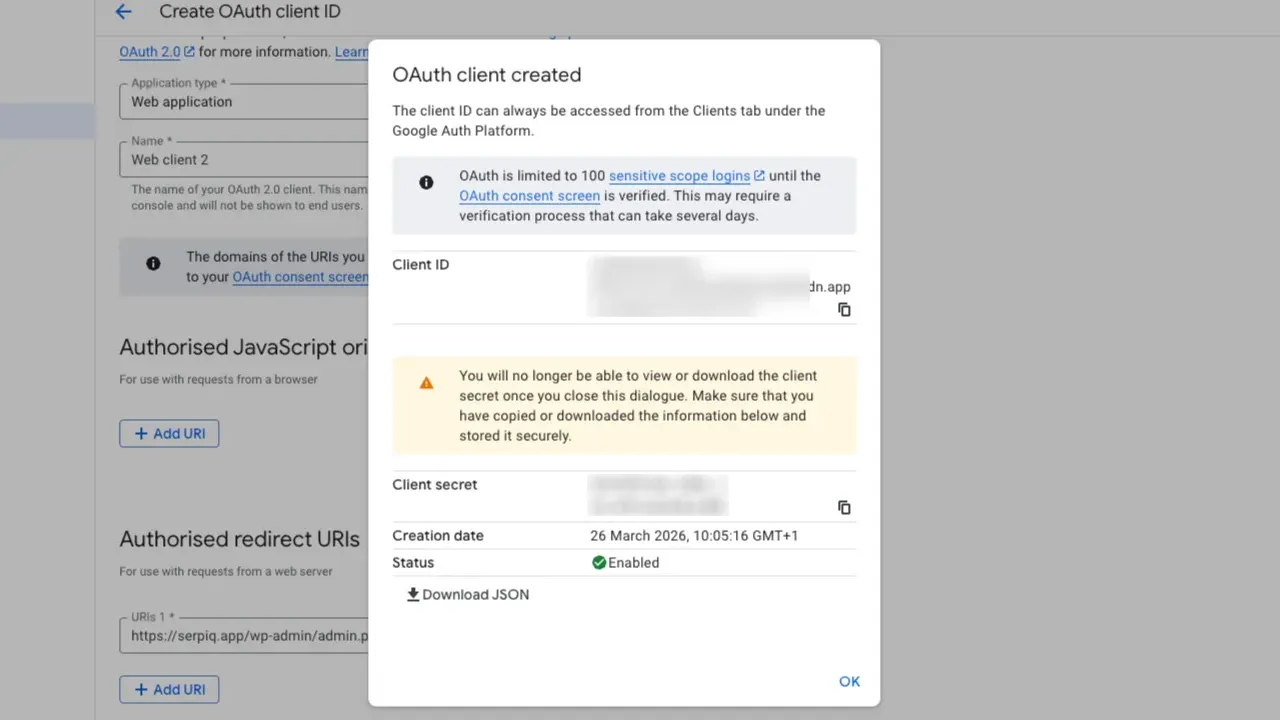Click the back arrow beside Create OAuth client ID
This screenshot has height=720, width=1280.
click(x=123, y=12)
